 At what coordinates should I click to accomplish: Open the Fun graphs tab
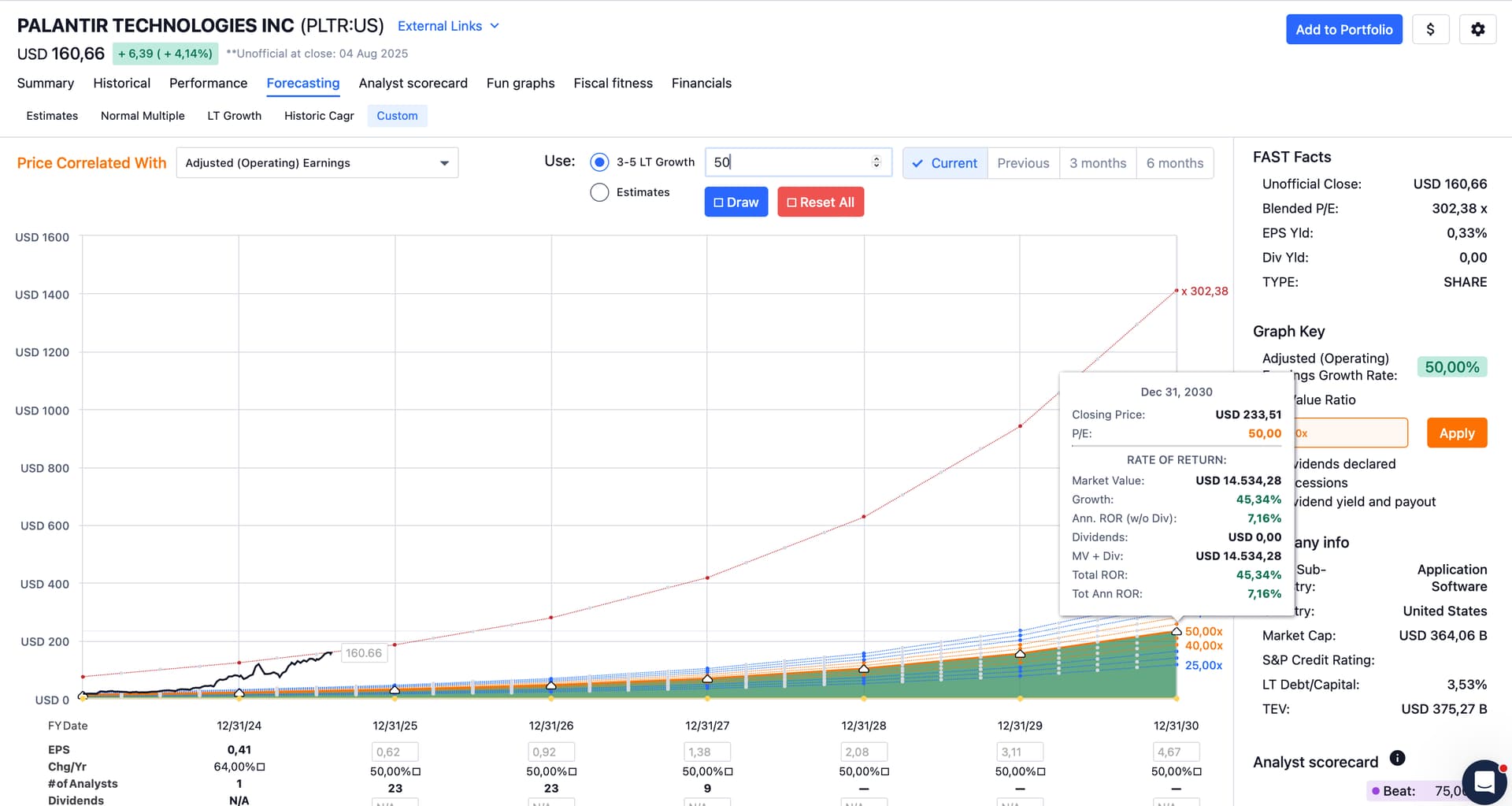521,83
